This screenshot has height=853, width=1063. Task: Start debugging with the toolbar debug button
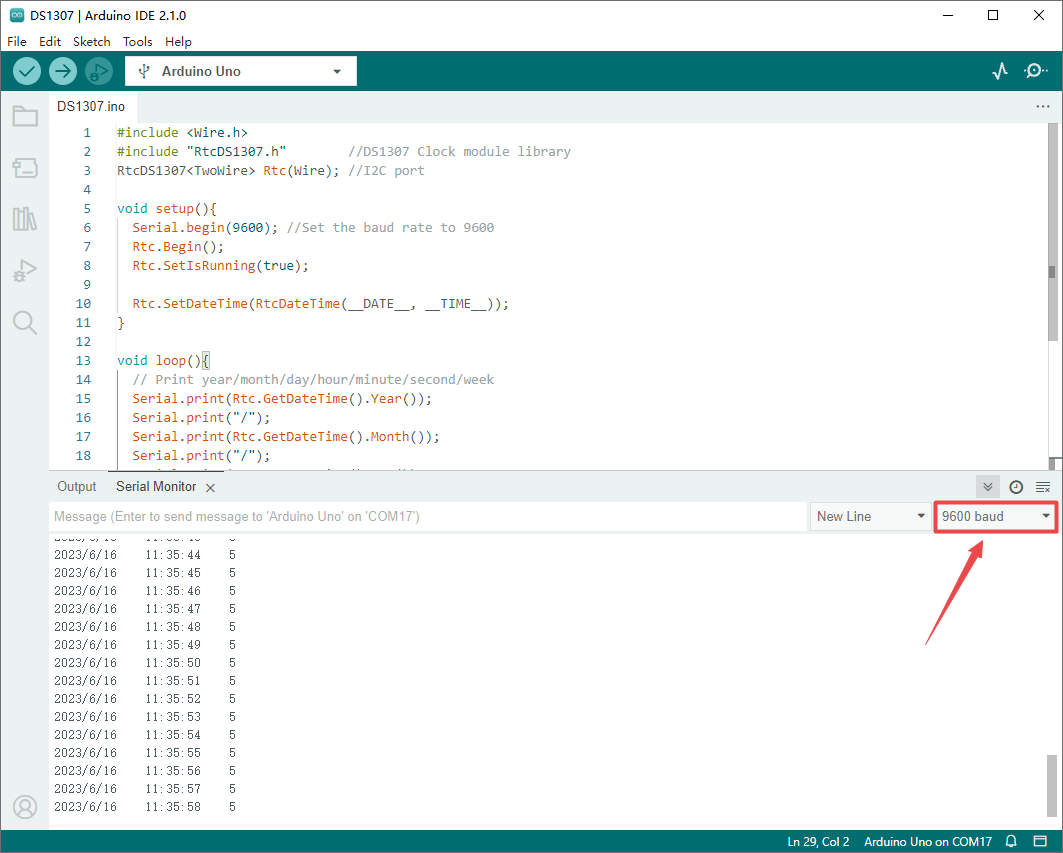(x=99, y=71)
